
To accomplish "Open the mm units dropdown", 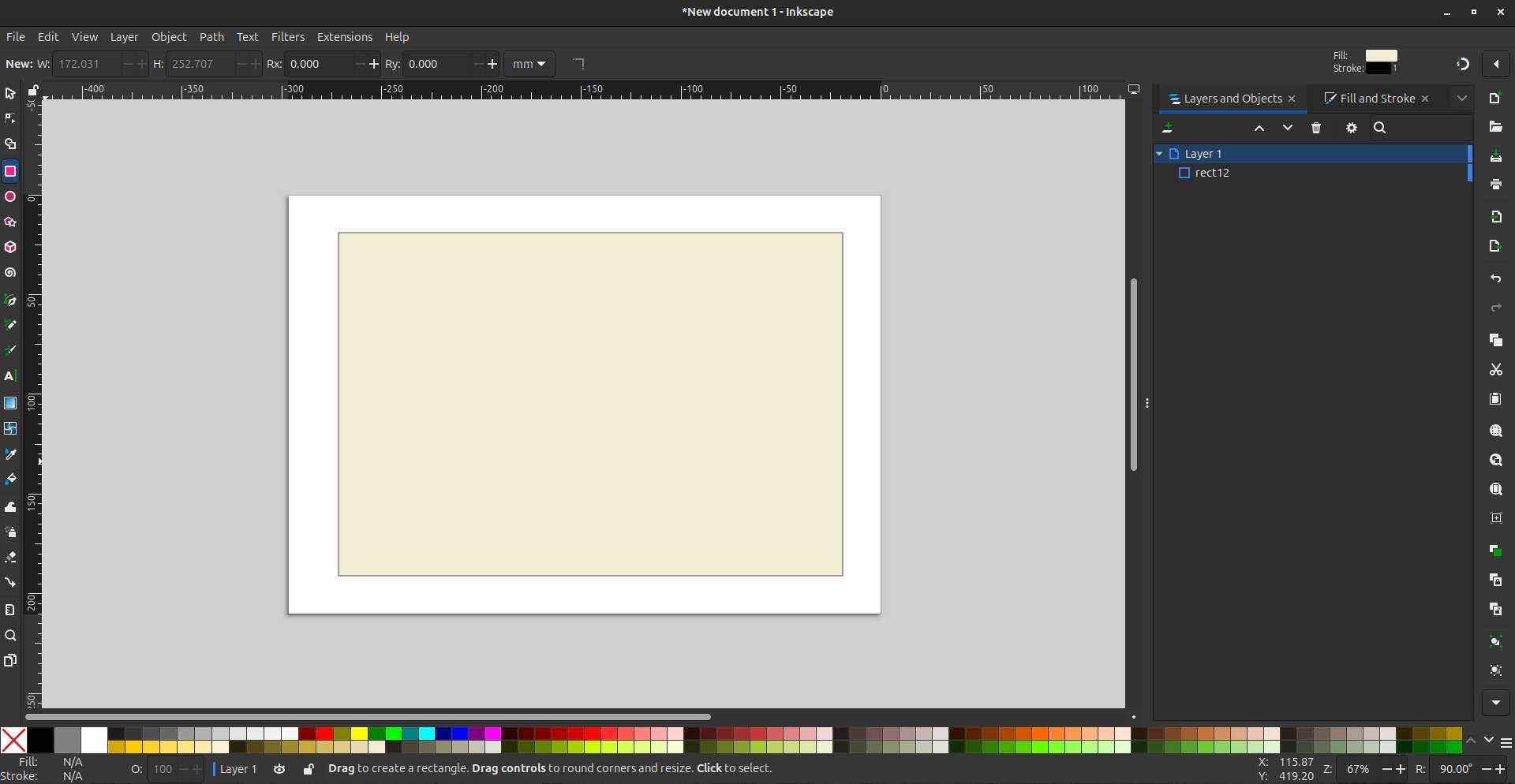I will (529, 64).
